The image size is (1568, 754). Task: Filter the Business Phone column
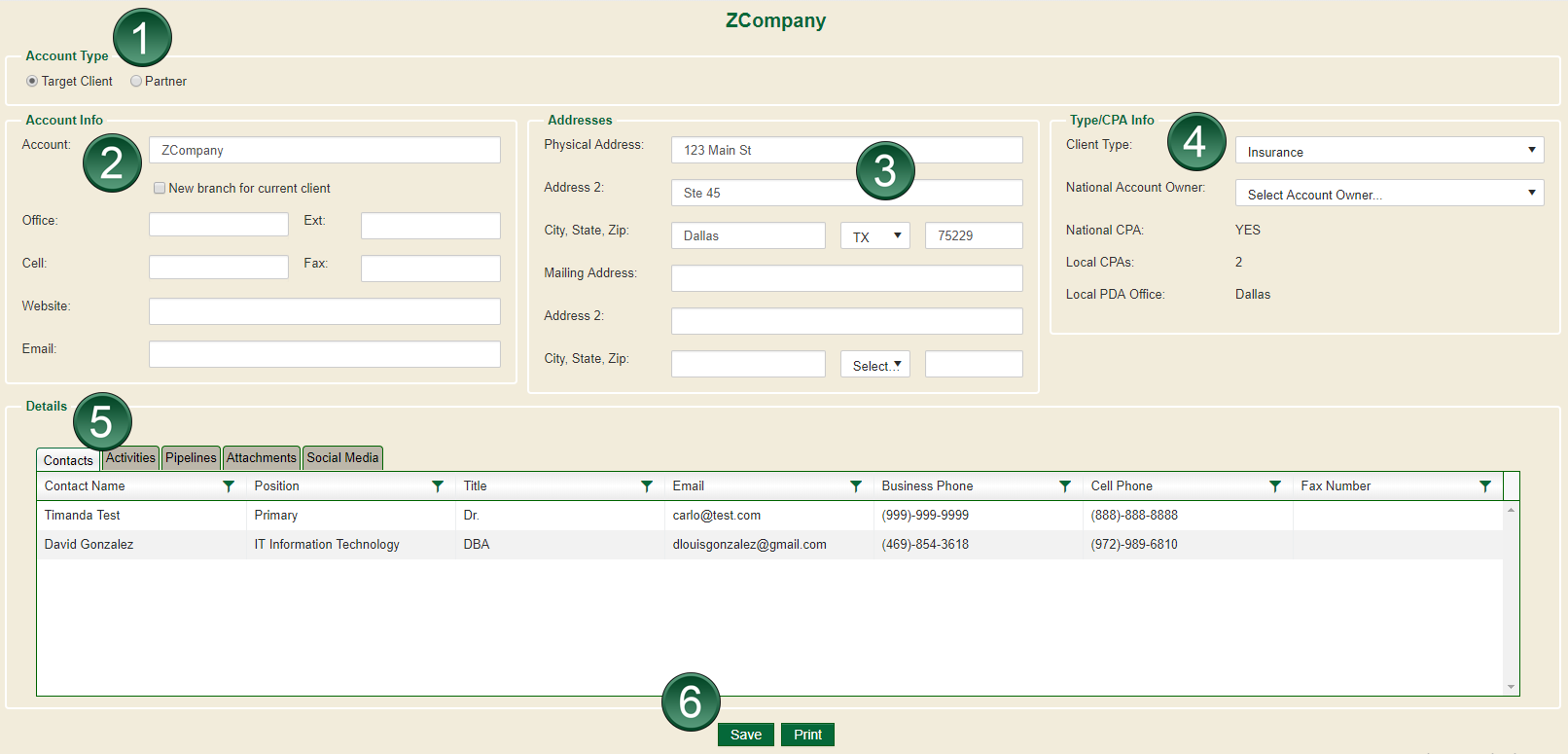tap(1065, 486)
